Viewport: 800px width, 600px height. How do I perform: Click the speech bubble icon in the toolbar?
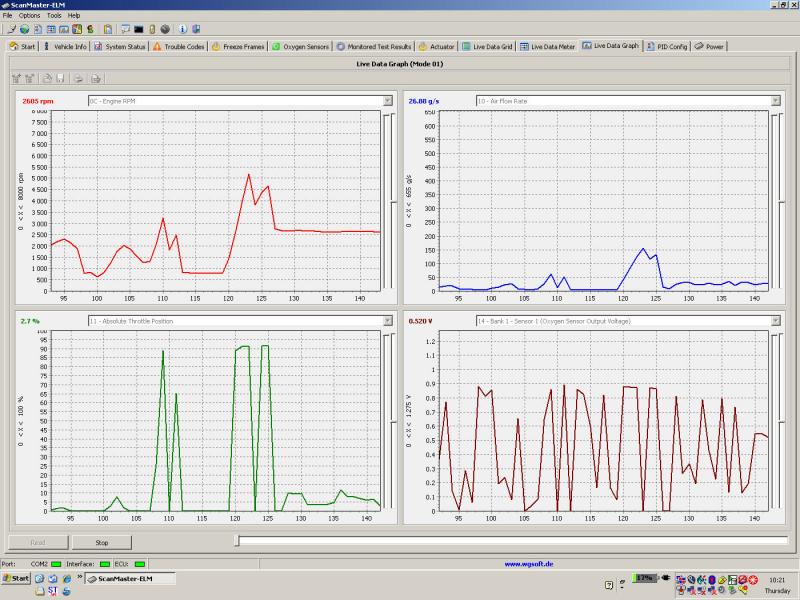125,29
